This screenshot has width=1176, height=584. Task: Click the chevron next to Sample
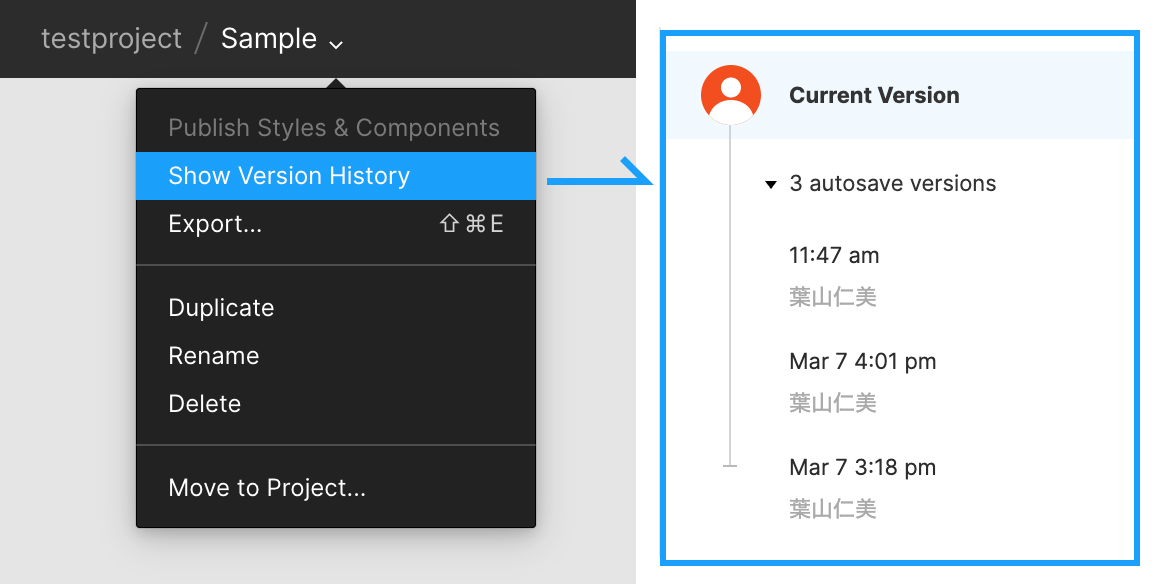pyautogui.click(x=337, y=44)
